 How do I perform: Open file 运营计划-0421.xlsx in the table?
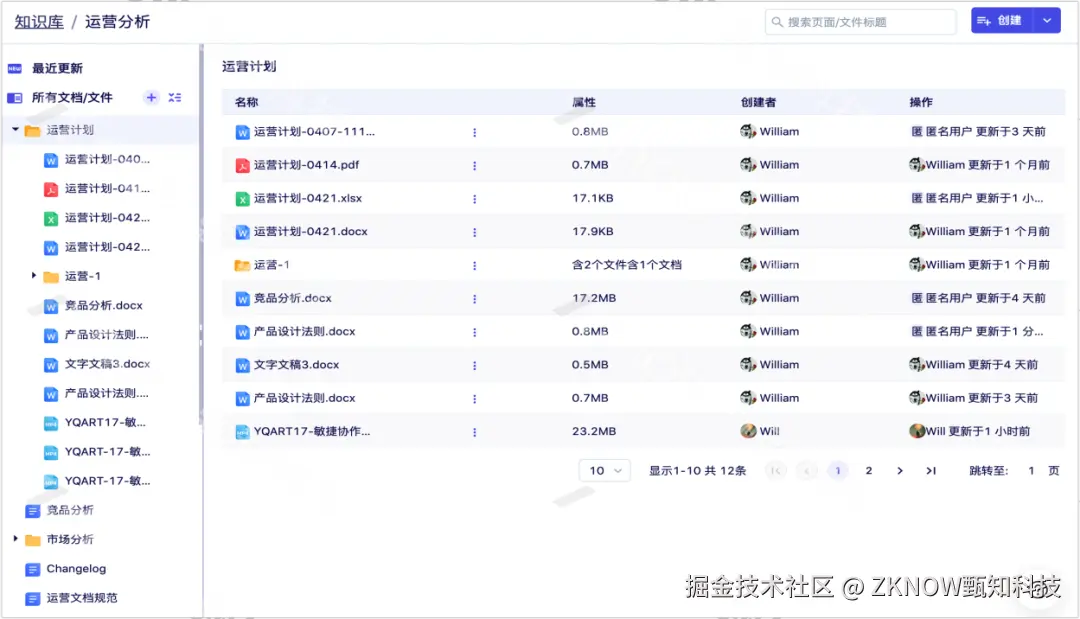(x=308, y=198)
